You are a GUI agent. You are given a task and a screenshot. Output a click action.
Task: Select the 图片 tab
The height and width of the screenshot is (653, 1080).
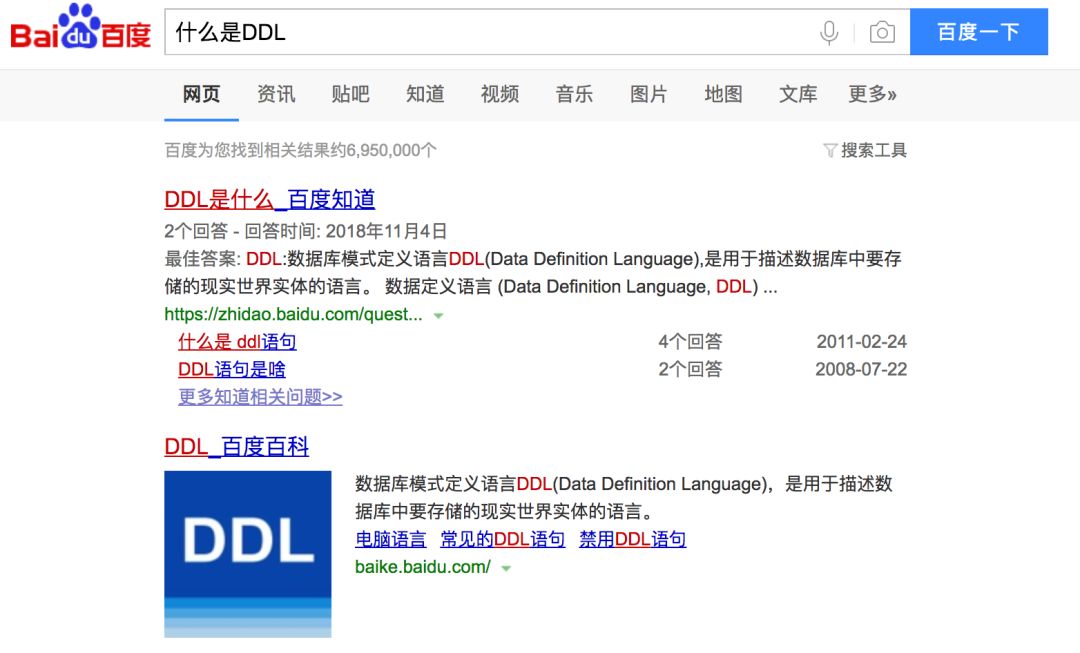pos(648,94)
